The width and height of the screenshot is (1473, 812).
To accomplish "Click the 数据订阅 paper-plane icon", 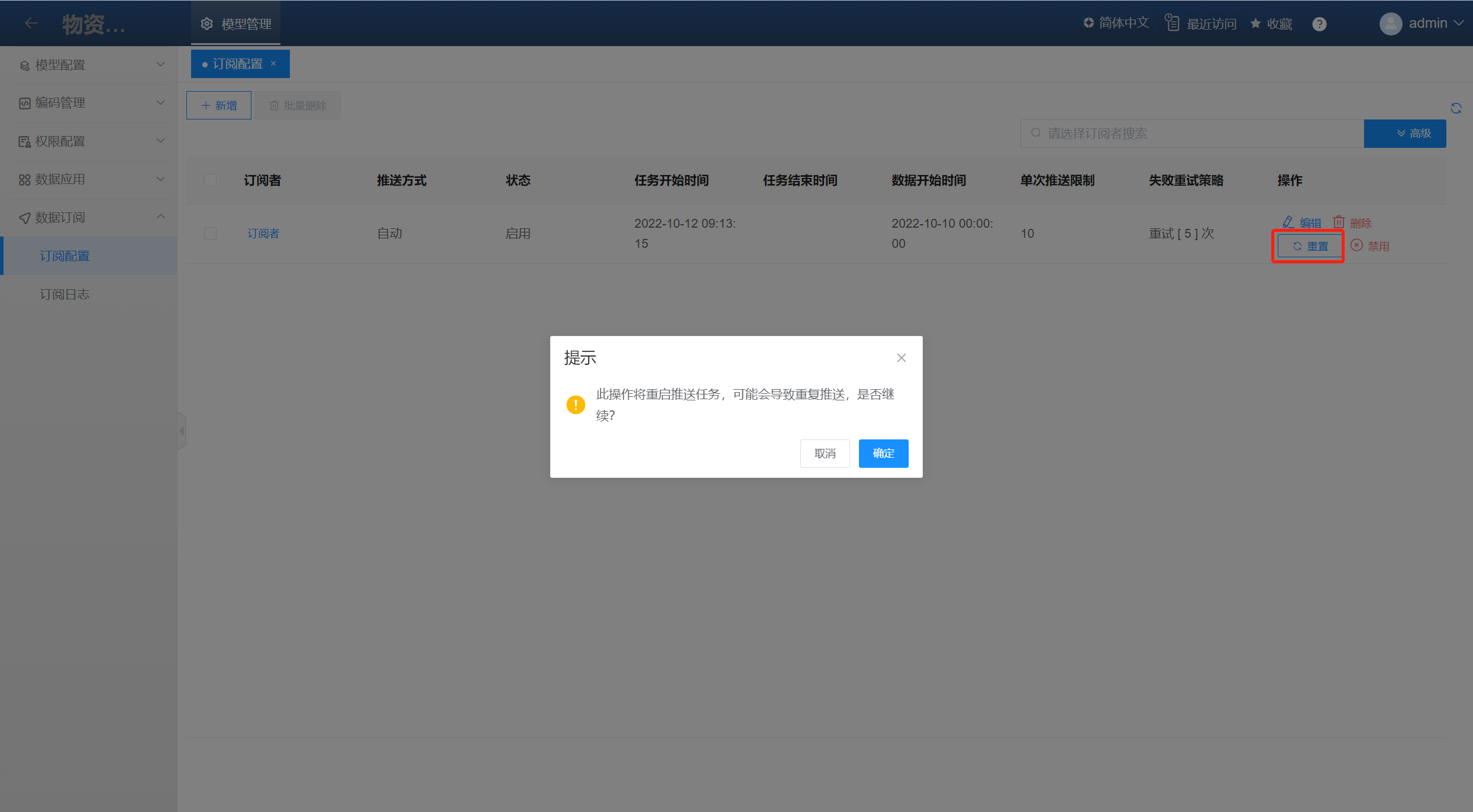I will click(25, 218).
